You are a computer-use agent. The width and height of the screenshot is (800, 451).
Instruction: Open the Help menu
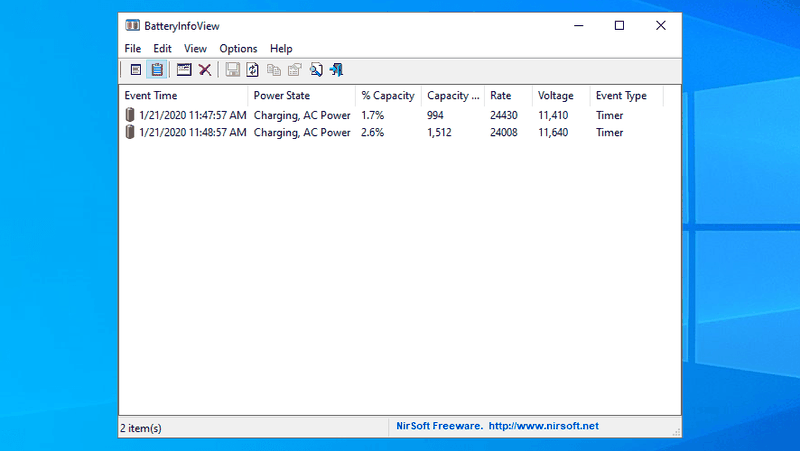[281, 48]
